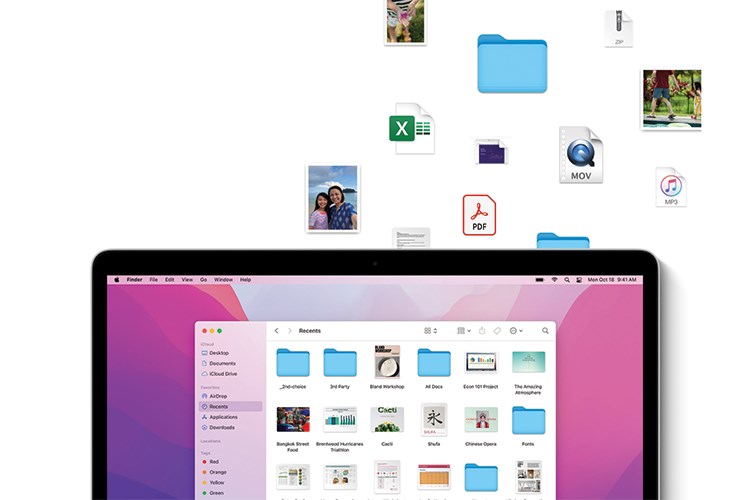Select the Orange tag in sidebar
Image resolution: width=750 pixels, height=500 pixels.
point(217,472)
